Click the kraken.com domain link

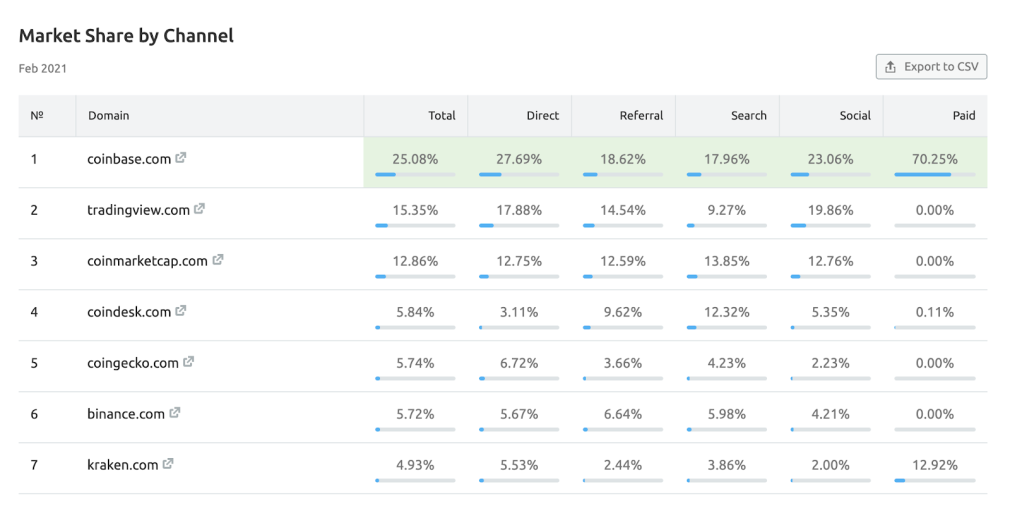pyautogui.click(x=123, y=465)
